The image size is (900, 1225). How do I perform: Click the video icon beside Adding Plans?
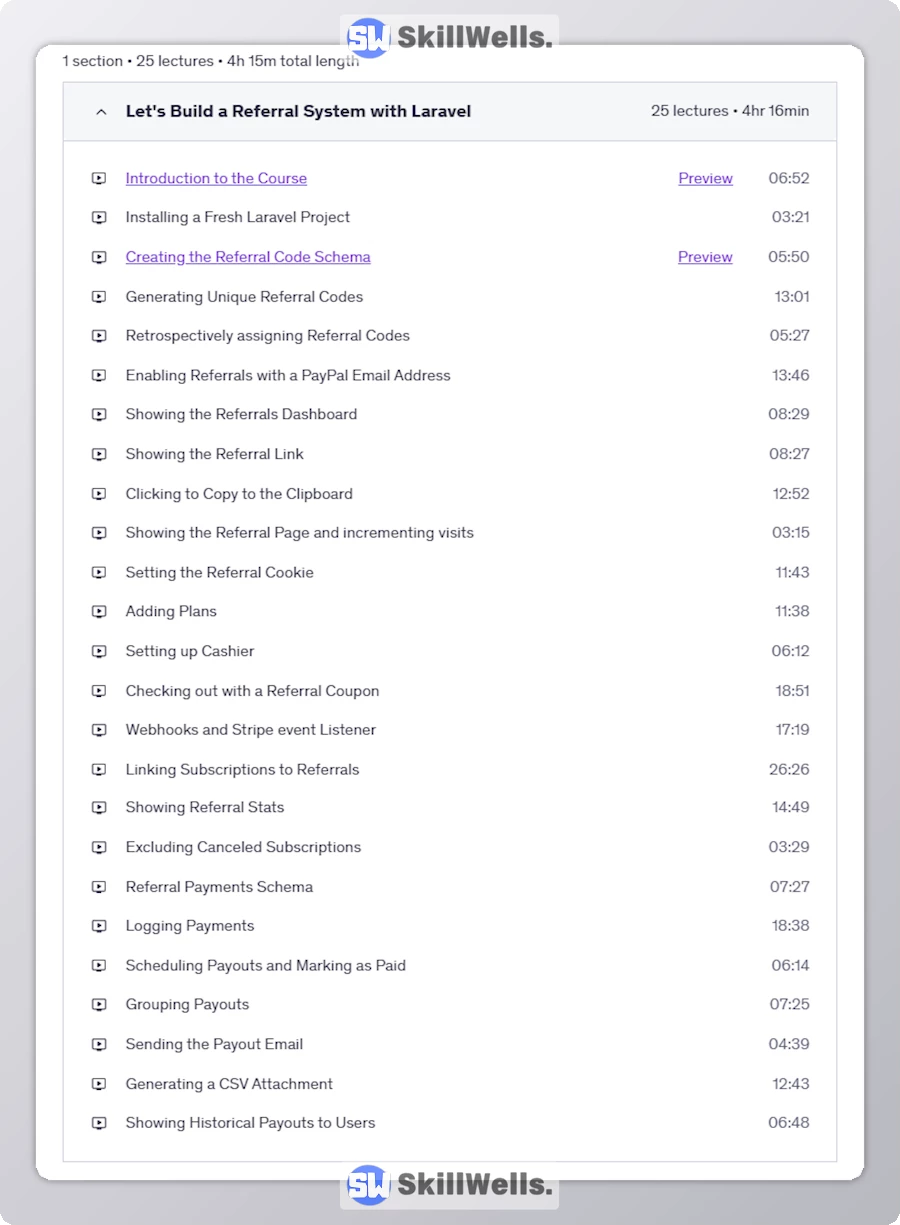(x=99, y=612)
